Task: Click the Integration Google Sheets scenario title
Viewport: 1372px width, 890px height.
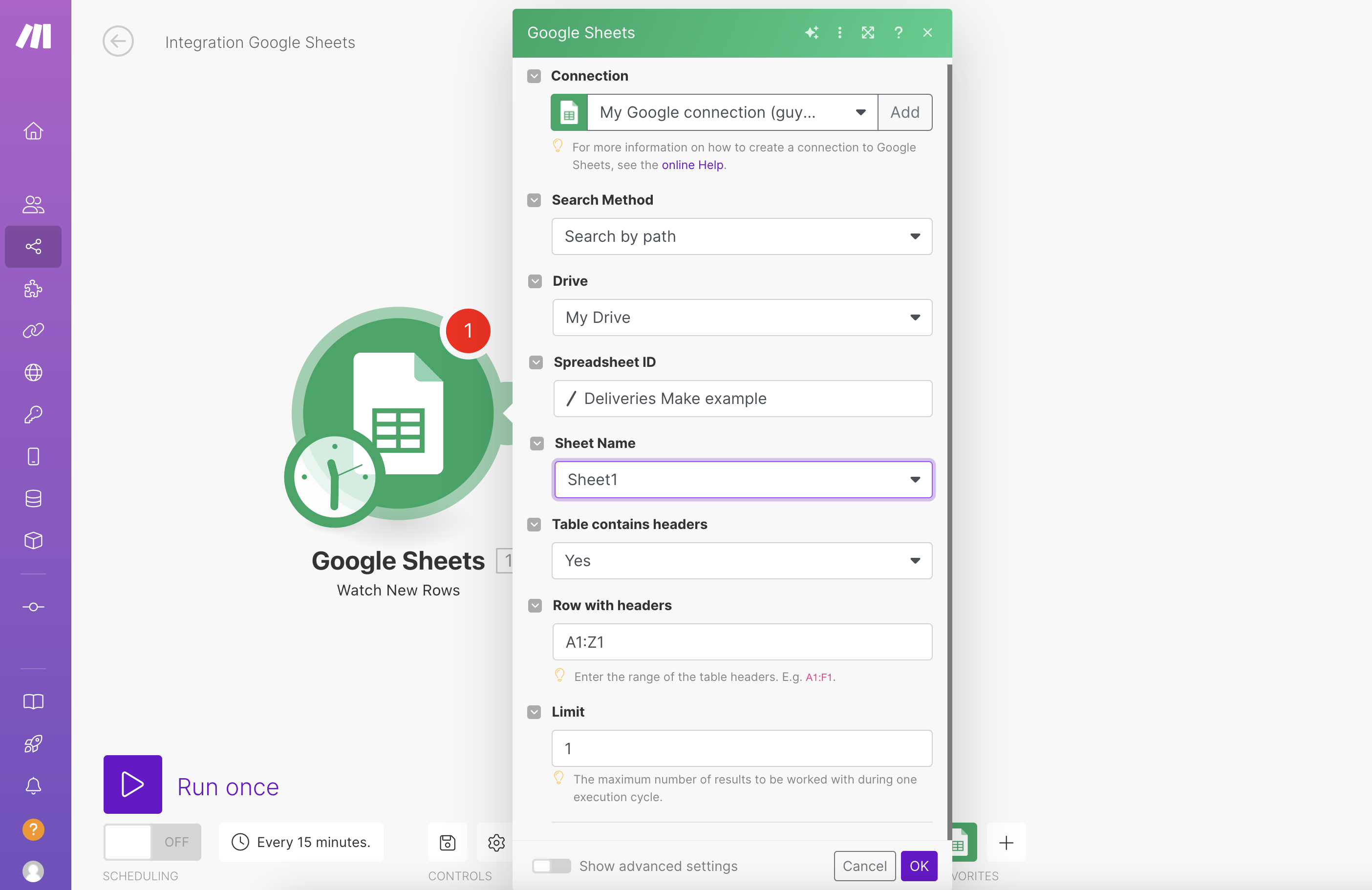Action: tap(260, 42)
